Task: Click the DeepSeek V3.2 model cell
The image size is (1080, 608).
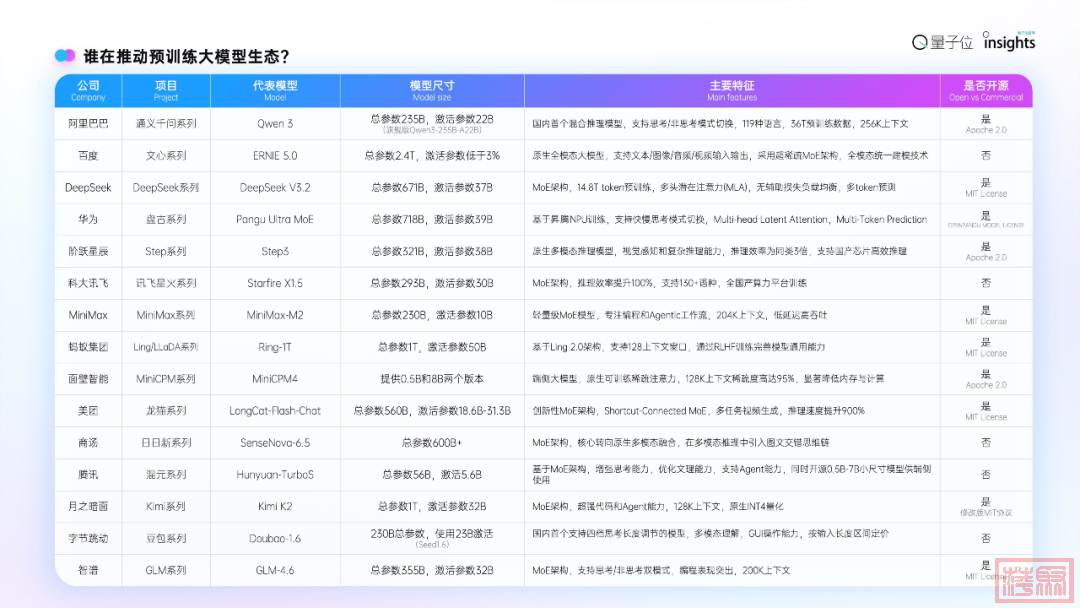Action: point(275,188)
